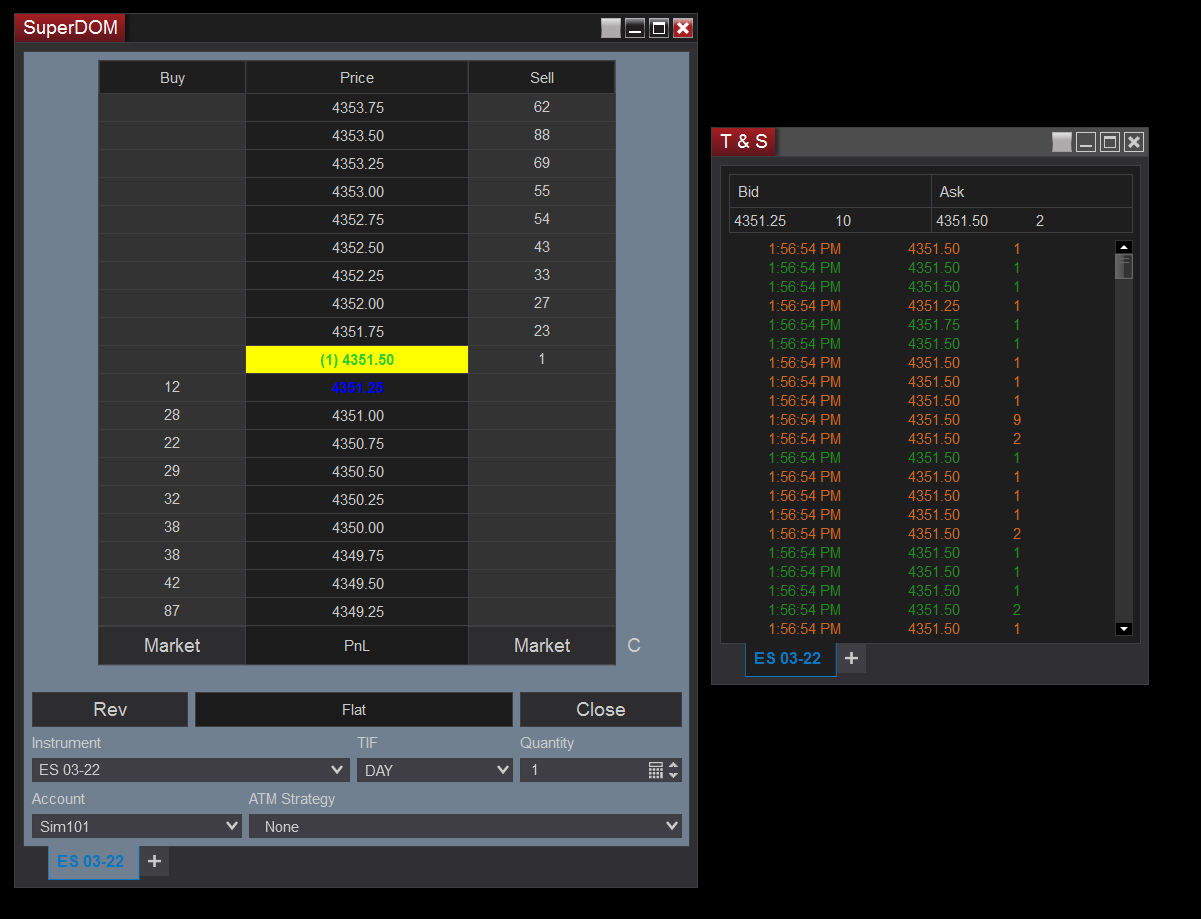Click the blue price 4351.25

357,388
